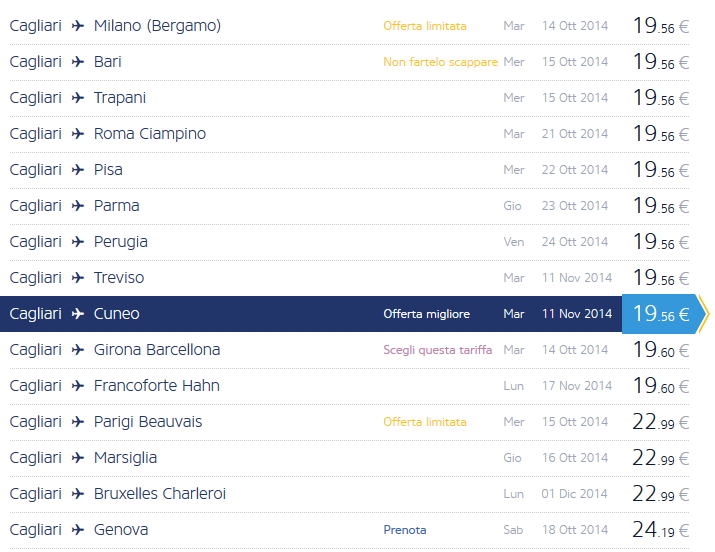This screenshot has height=552, width=715.
Task: Click the airplane icon before Roma Ciampino
Action: coord(78,134)
